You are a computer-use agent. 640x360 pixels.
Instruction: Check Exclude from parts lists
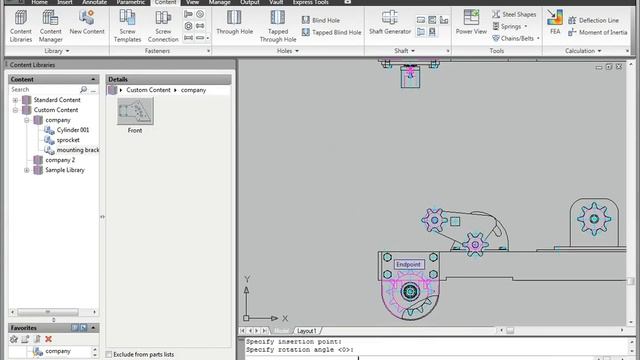pos(109,354)
